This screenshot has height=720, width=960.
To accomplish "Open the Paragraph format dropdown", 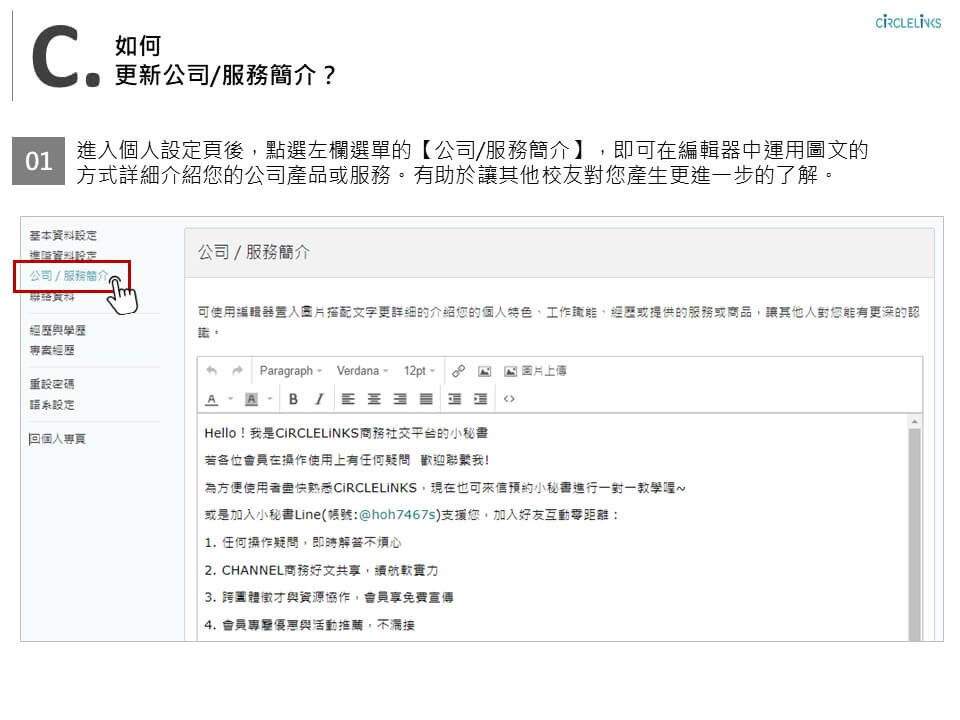I will (x=290, y=371).
